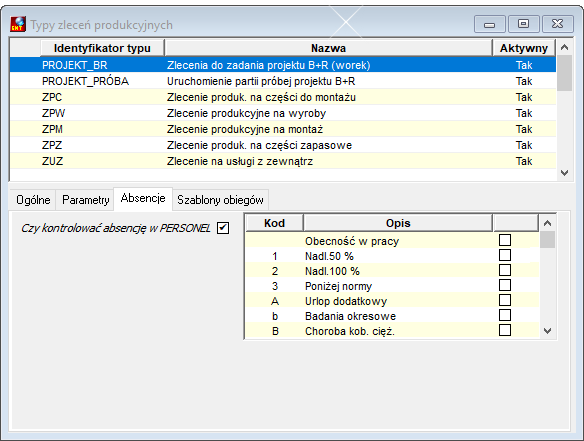Check the 'Nadl.100 %' checkbox
Image resolution: width=584 pixels, height=441 pixels.
click(505, 270)
